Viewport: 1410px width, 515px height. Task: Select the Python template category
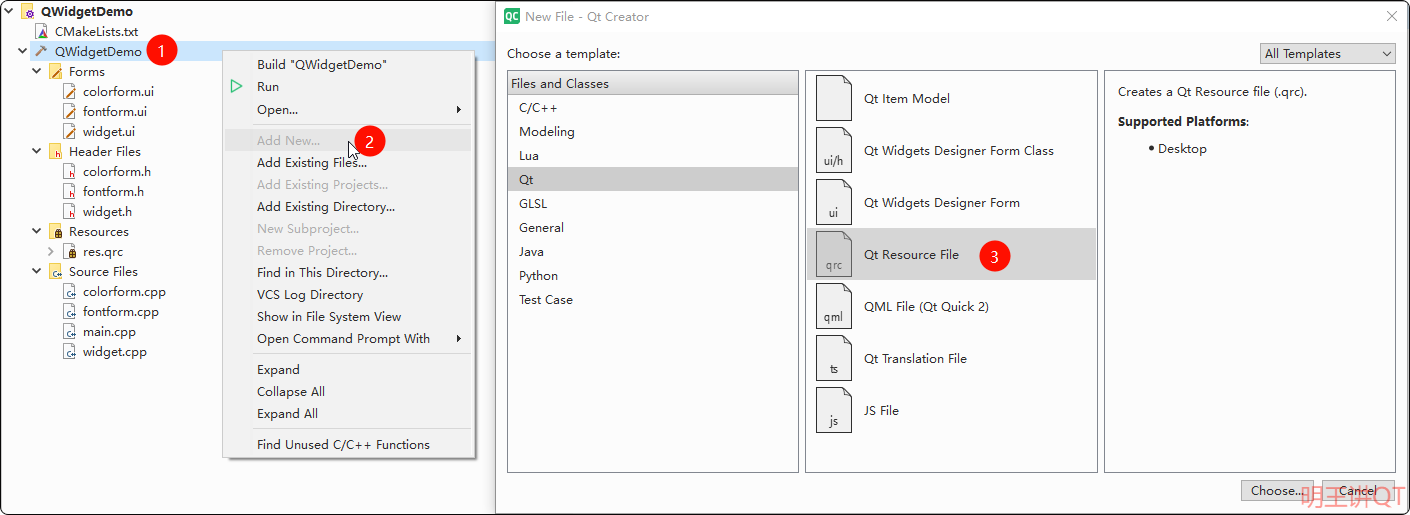653,276
